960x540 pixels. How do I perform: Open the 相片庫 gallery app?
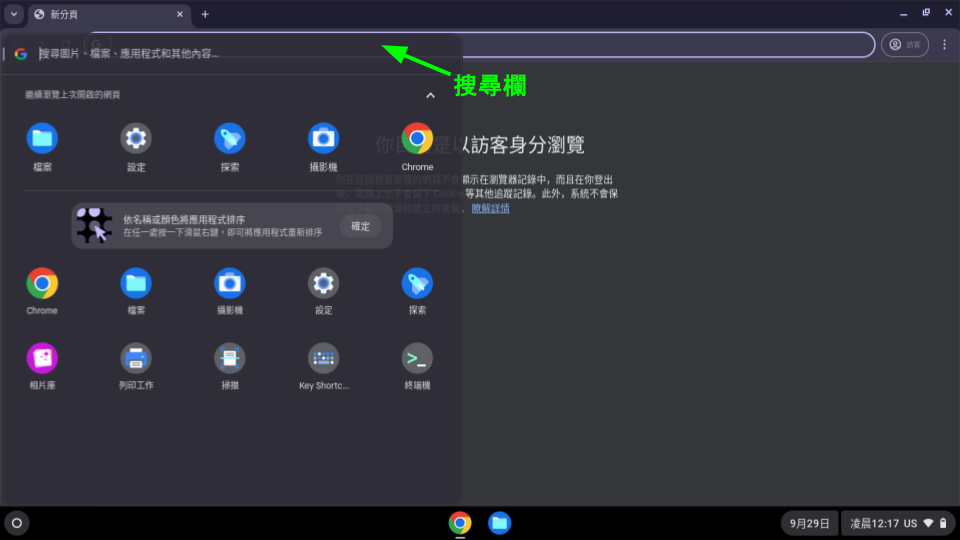pos(42,358)
